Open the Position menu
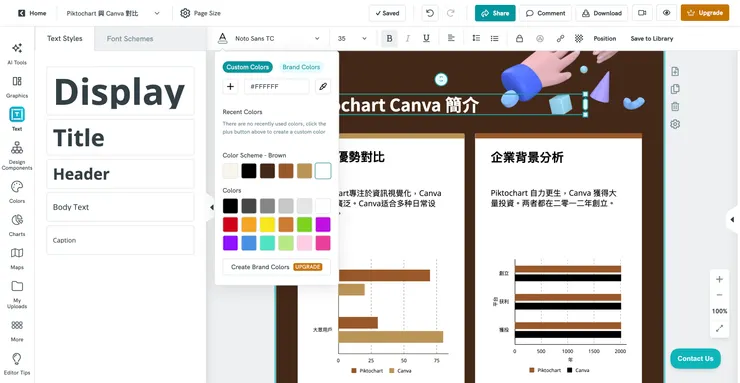 (605, 39)
